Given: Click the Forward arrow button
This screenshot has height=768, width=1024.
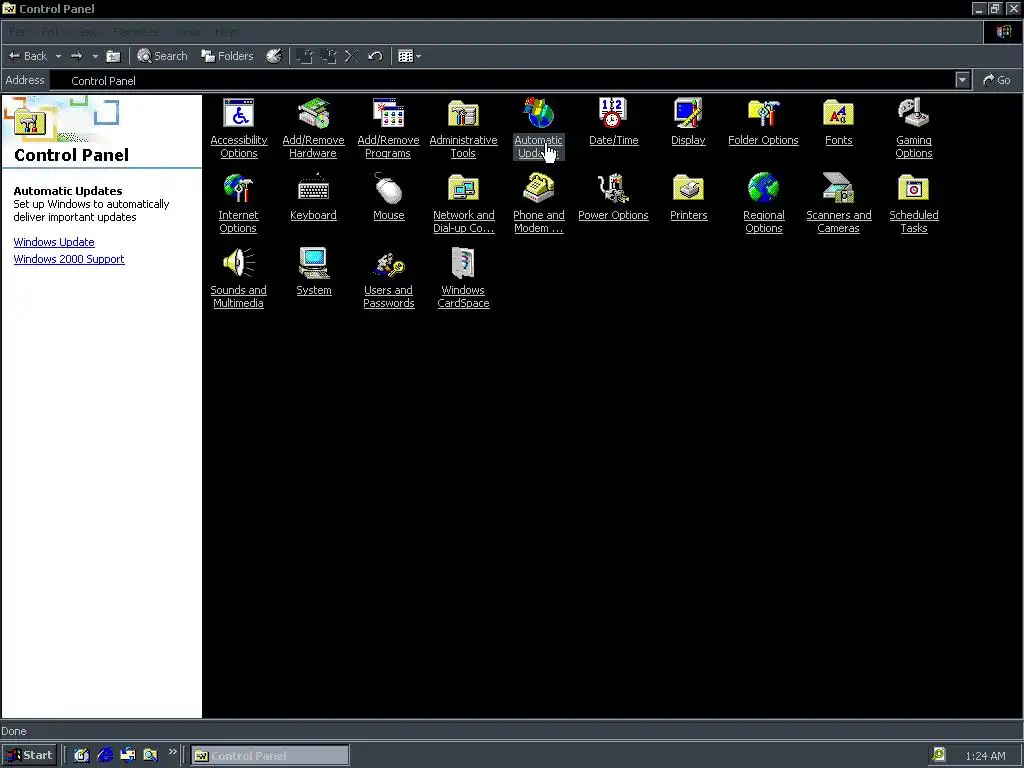Looking at the screenshot, I should point(77,56).
